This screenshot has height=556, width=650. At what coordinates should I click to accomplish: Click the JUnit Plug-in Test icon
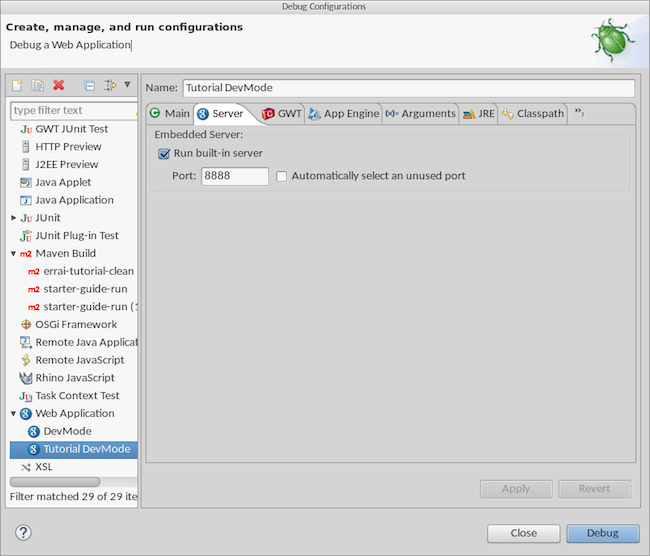click(x=26, y=236)
